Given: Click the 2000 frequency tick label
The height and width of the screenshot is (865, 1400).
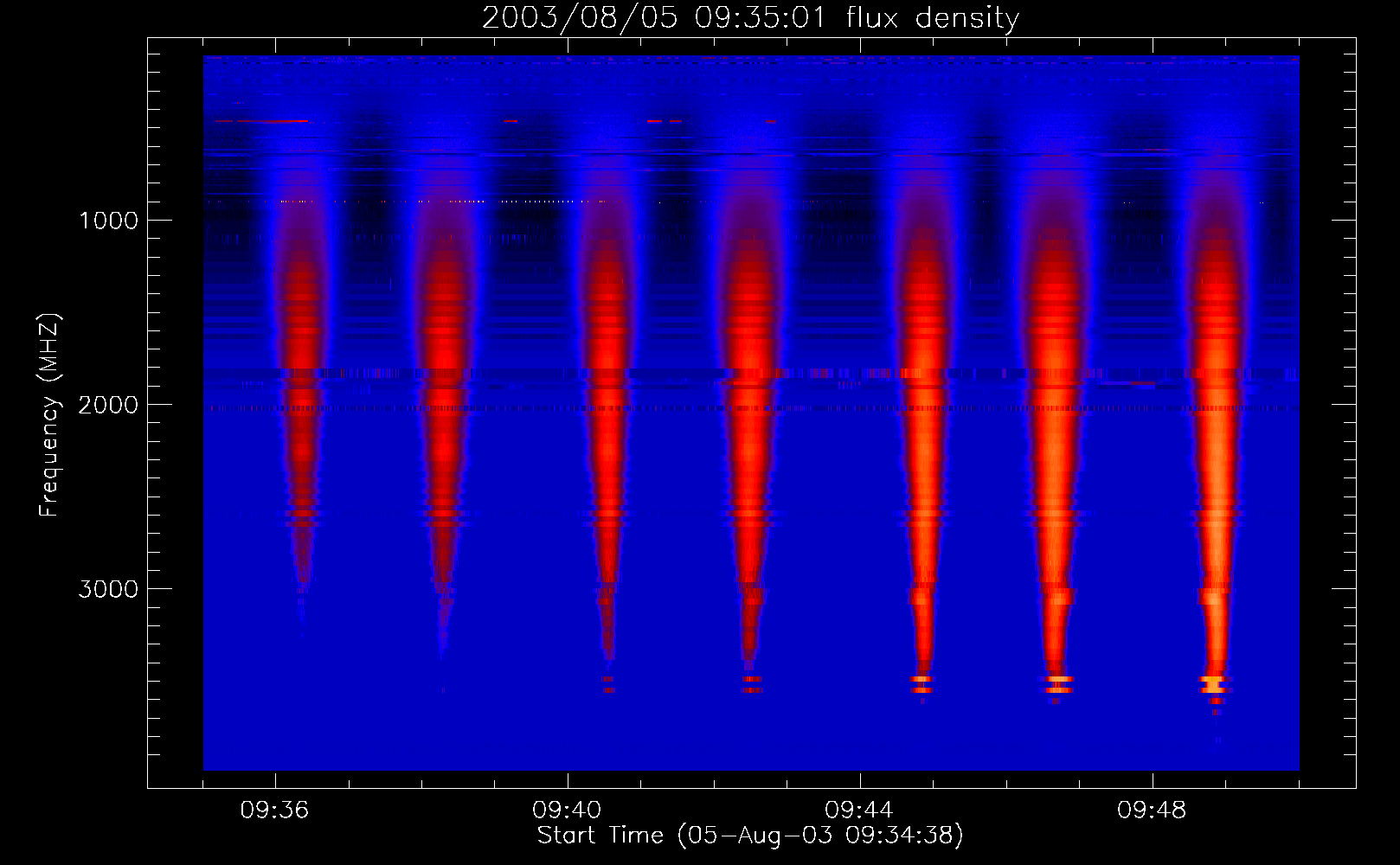Looking at the screenshot, I should tap(108, 405).
